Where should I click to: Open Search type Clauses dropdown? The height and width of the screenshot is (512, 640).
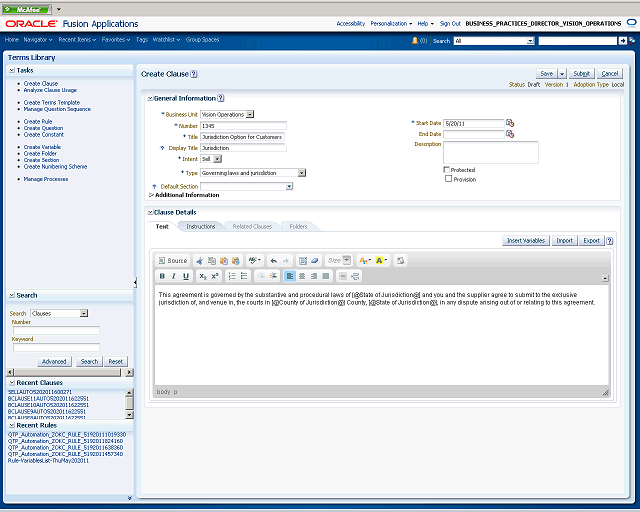84,313
